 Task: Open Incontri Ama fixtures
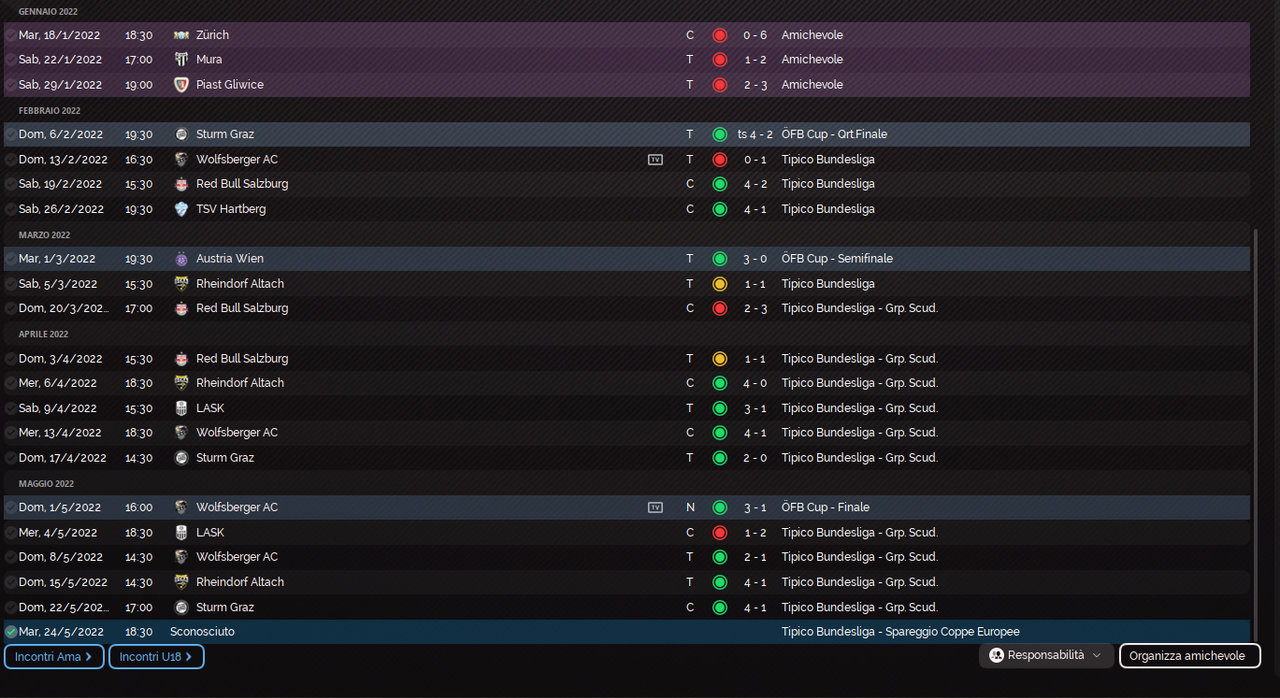tap(54, 656)
